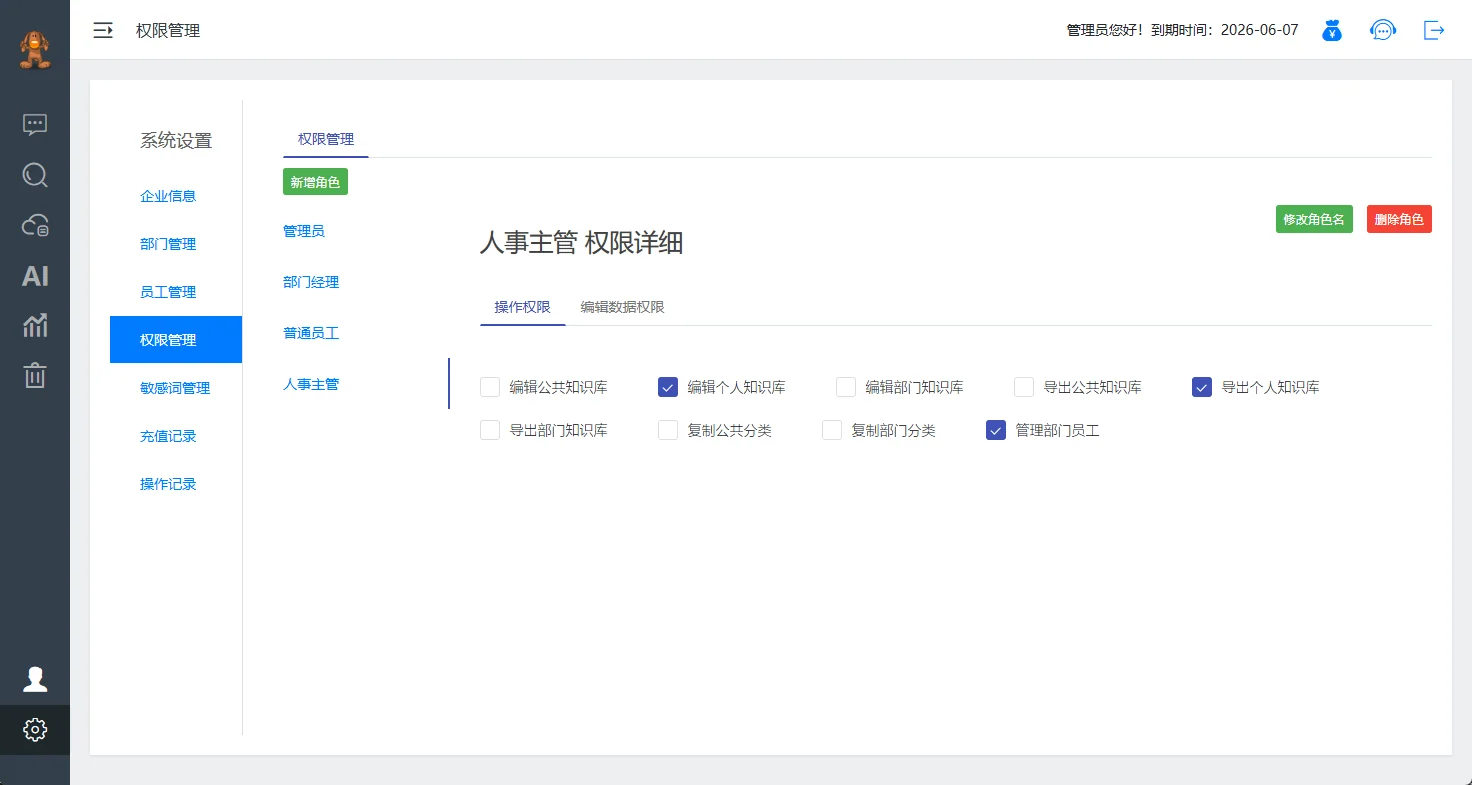Viewport: 1472px width, 785px height.
Task: Open the AI sidebar section
Action: pos(35,276)
